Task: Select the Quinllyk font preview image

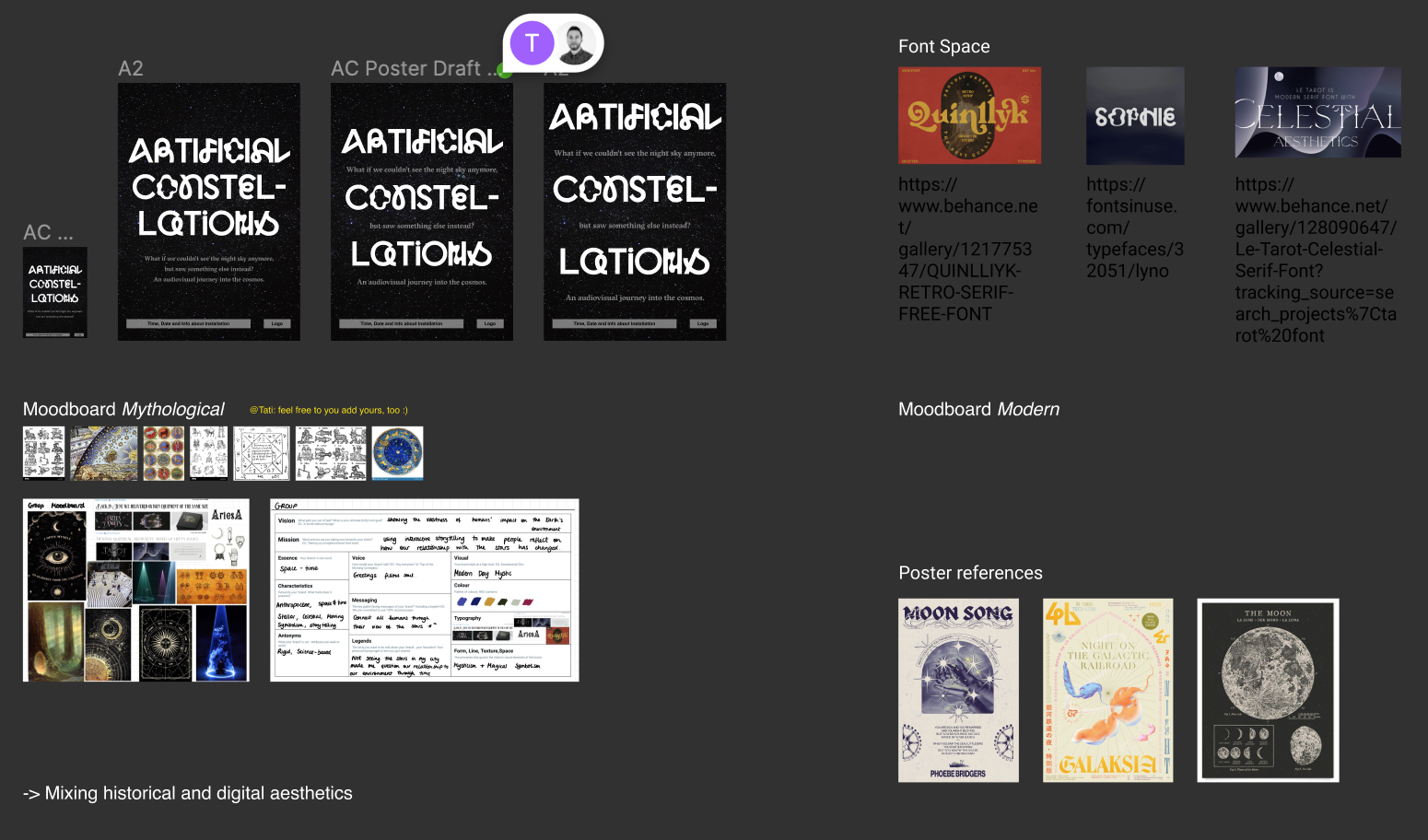Action: [970, 115]
